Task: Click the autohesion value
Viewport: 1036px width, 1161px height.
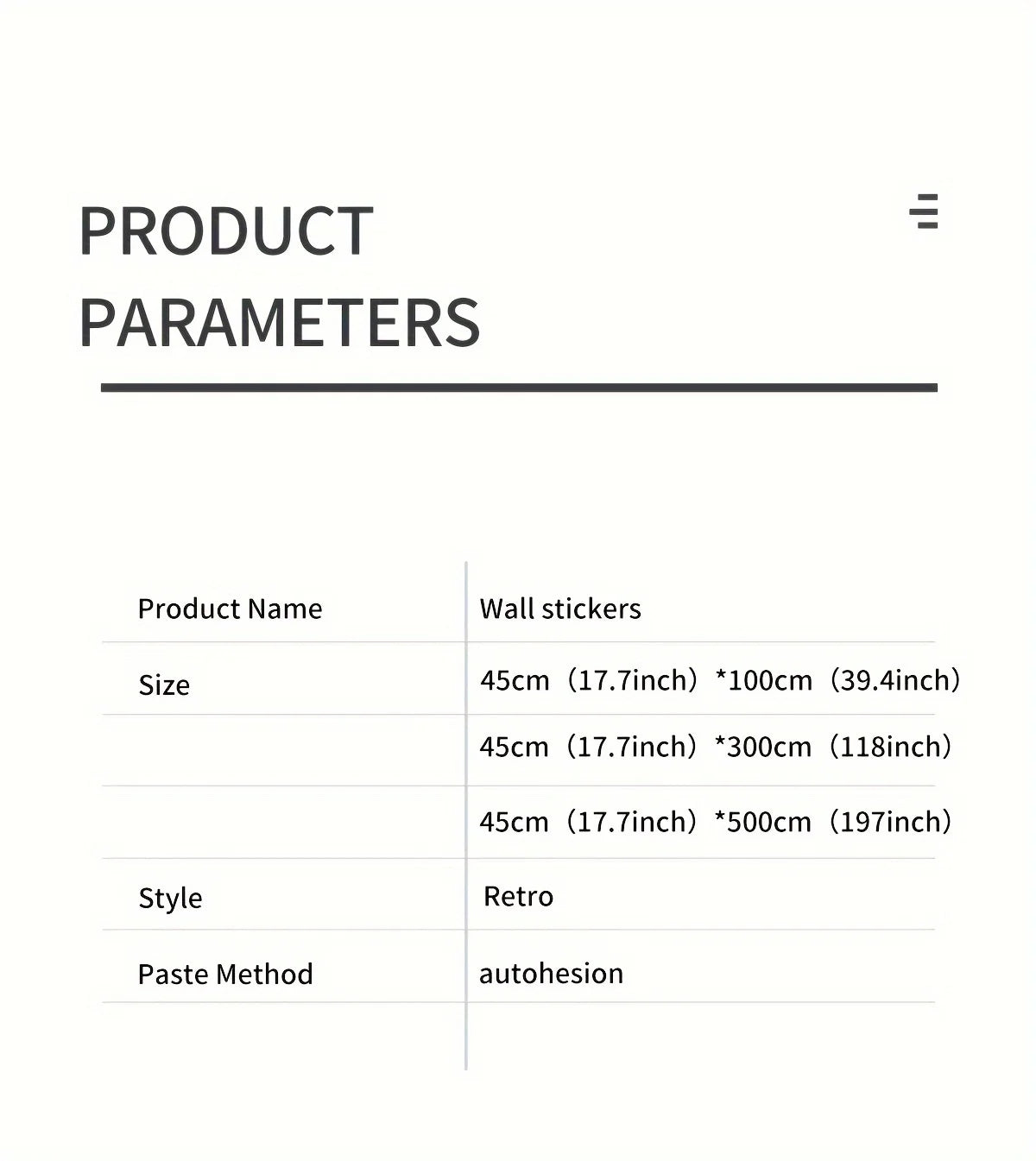Action: click(551, 974)
